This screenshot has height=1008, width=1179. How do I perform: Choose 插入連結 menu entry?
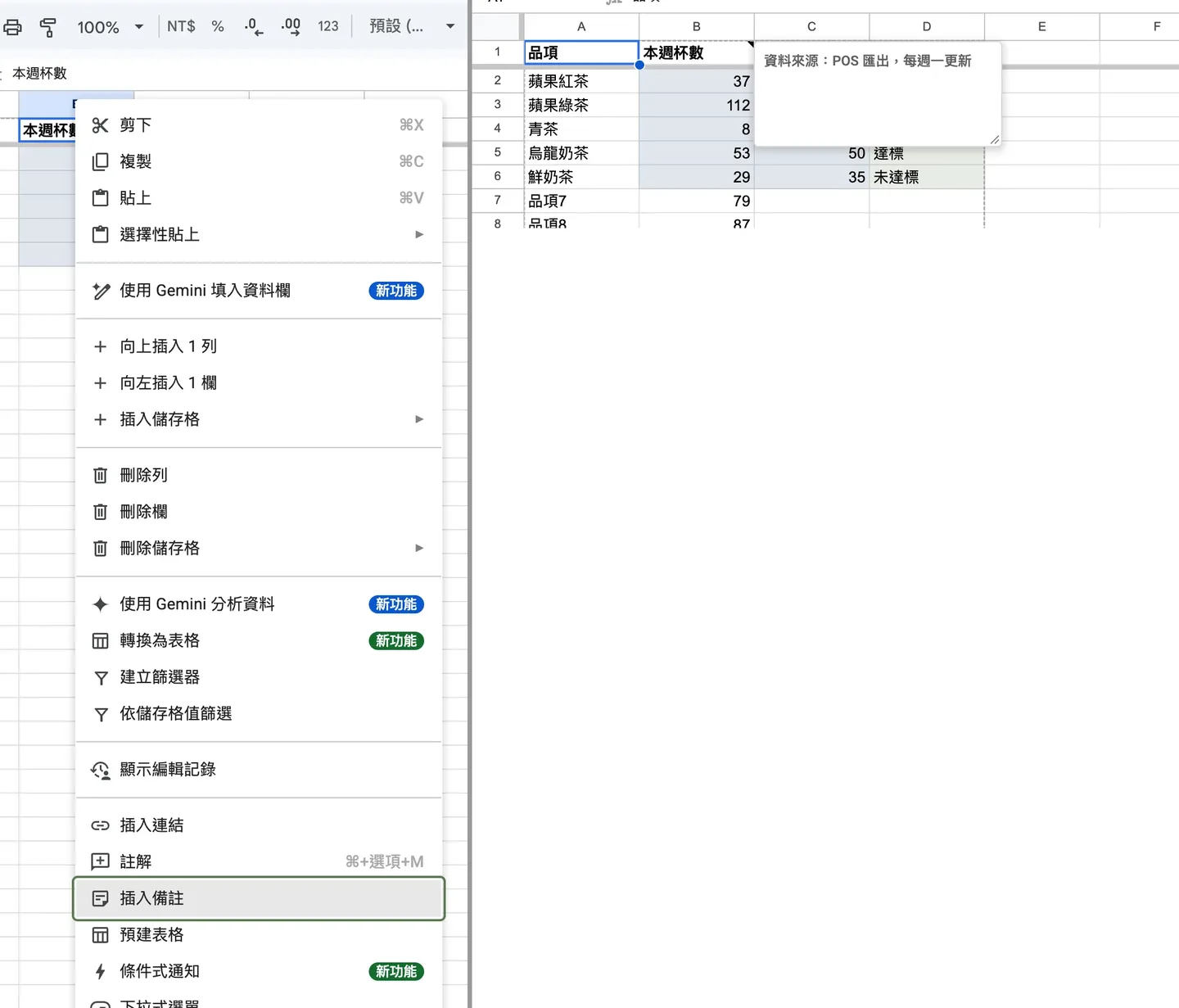tap(259, 825)
